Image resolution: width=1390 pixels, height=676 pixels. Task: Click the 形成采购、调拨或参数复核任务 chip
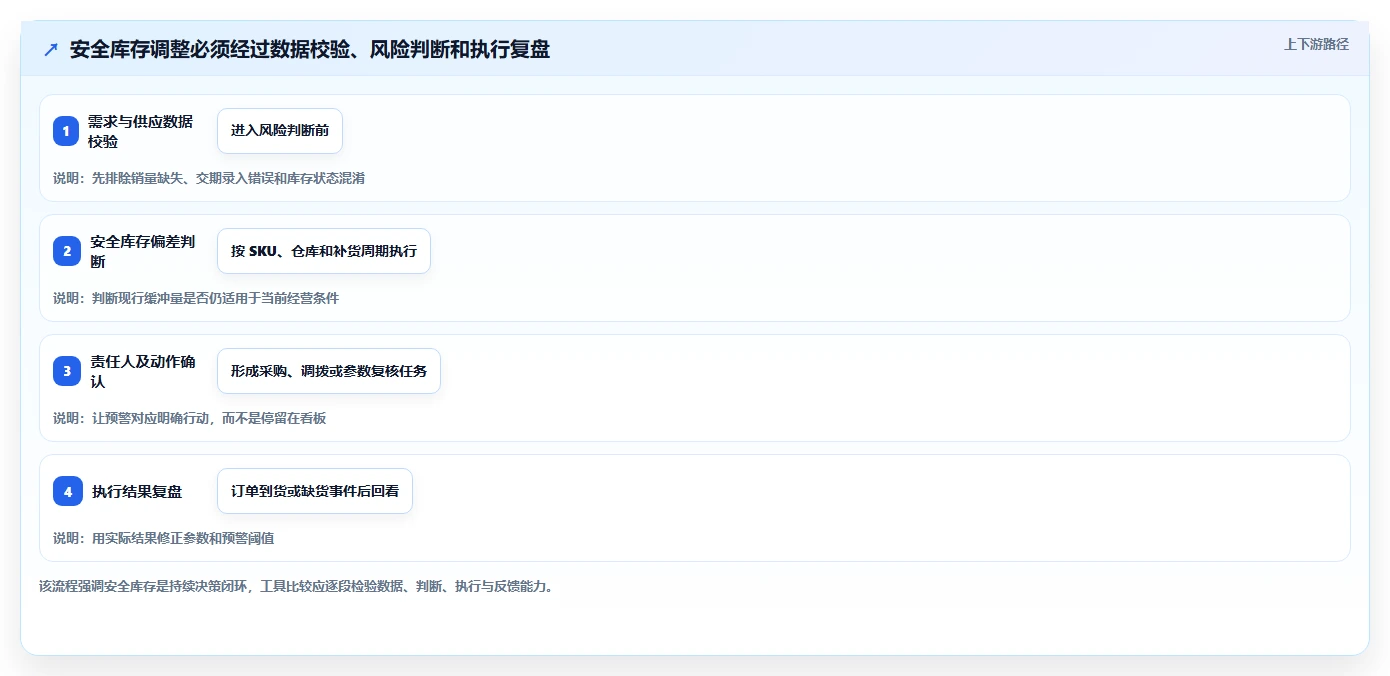click(x=329, y=371)
